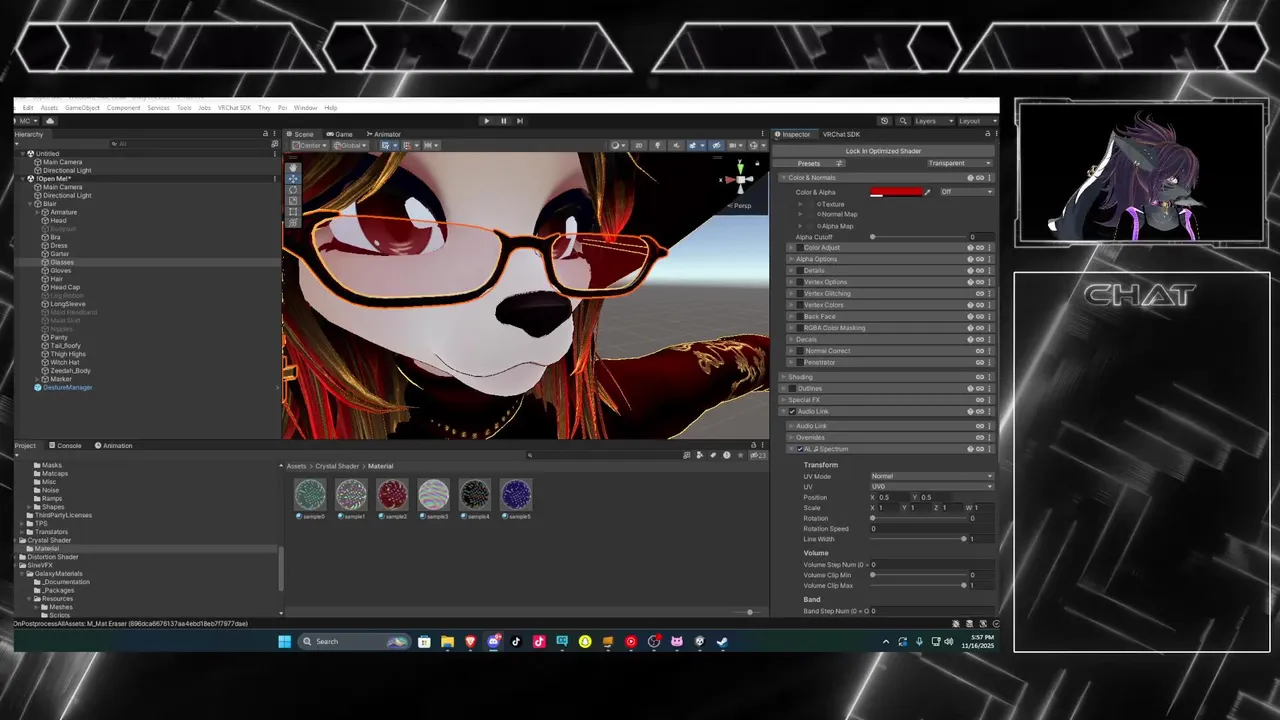Open the VRChat SDK menu

click(234, 108)
